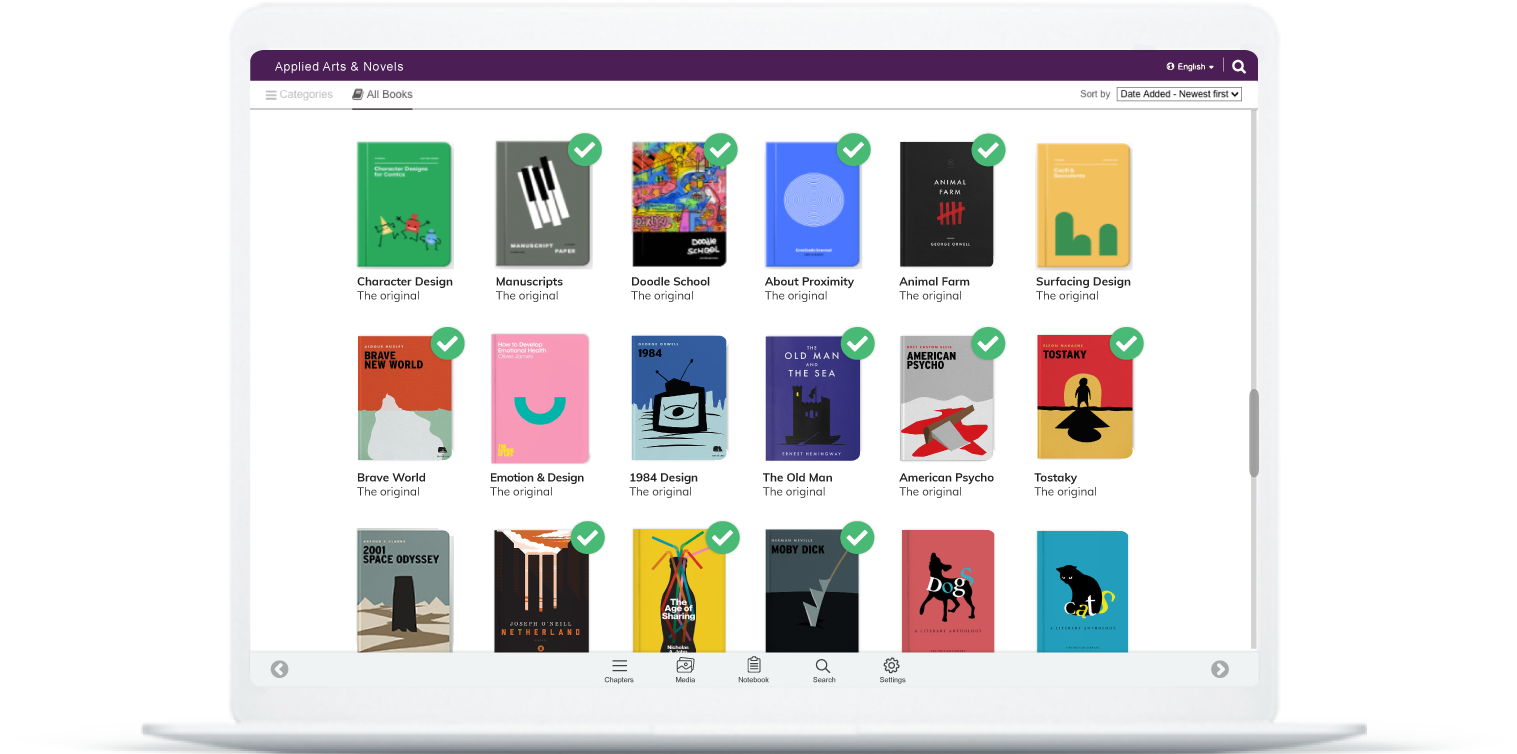1517x754 pixels.
Task: Click the Character Design book title
Action: pos(405,282)
